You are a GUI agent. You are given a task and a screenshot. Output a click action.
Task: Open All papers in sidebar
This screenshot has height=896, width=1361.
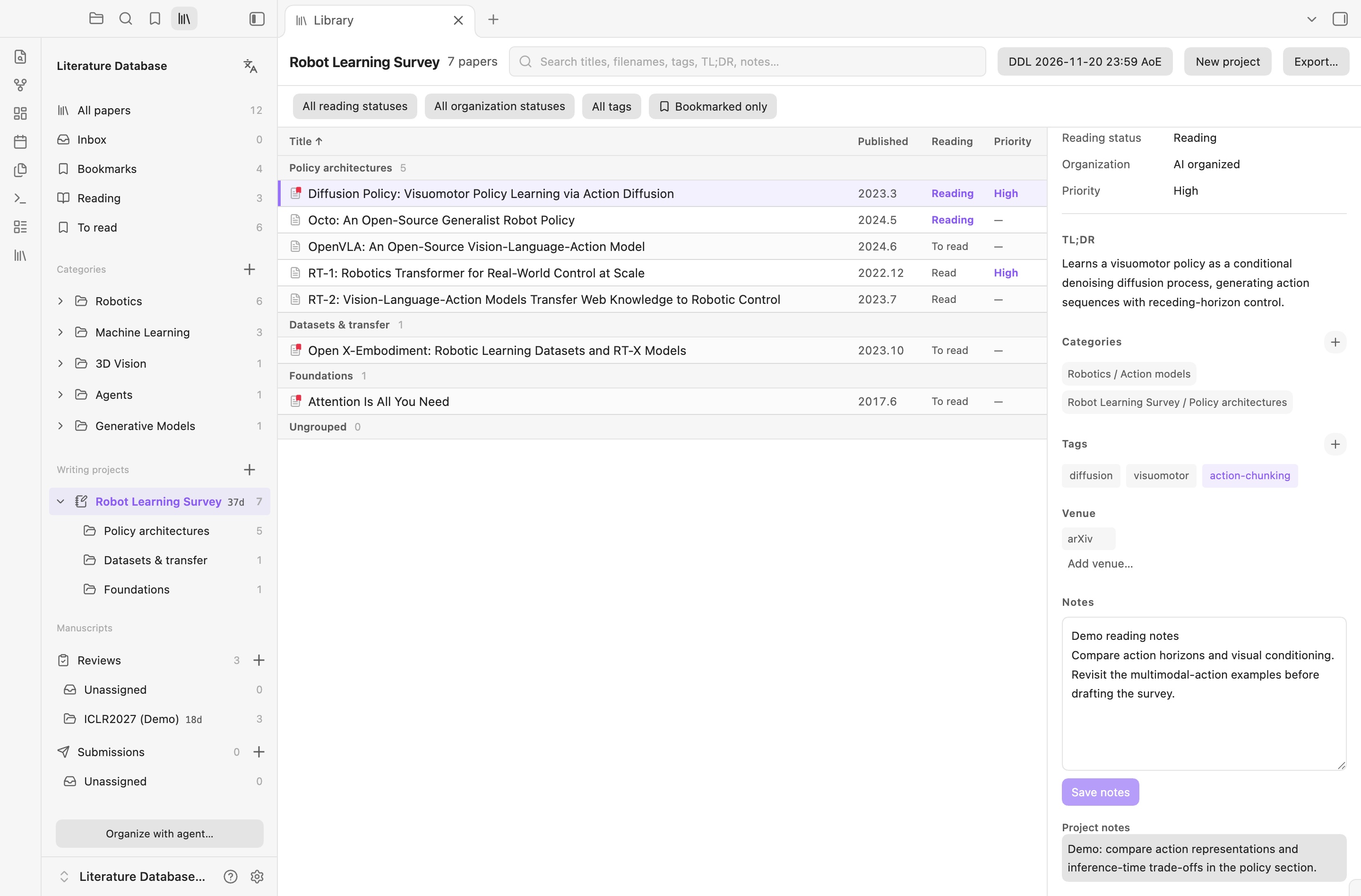160,111
